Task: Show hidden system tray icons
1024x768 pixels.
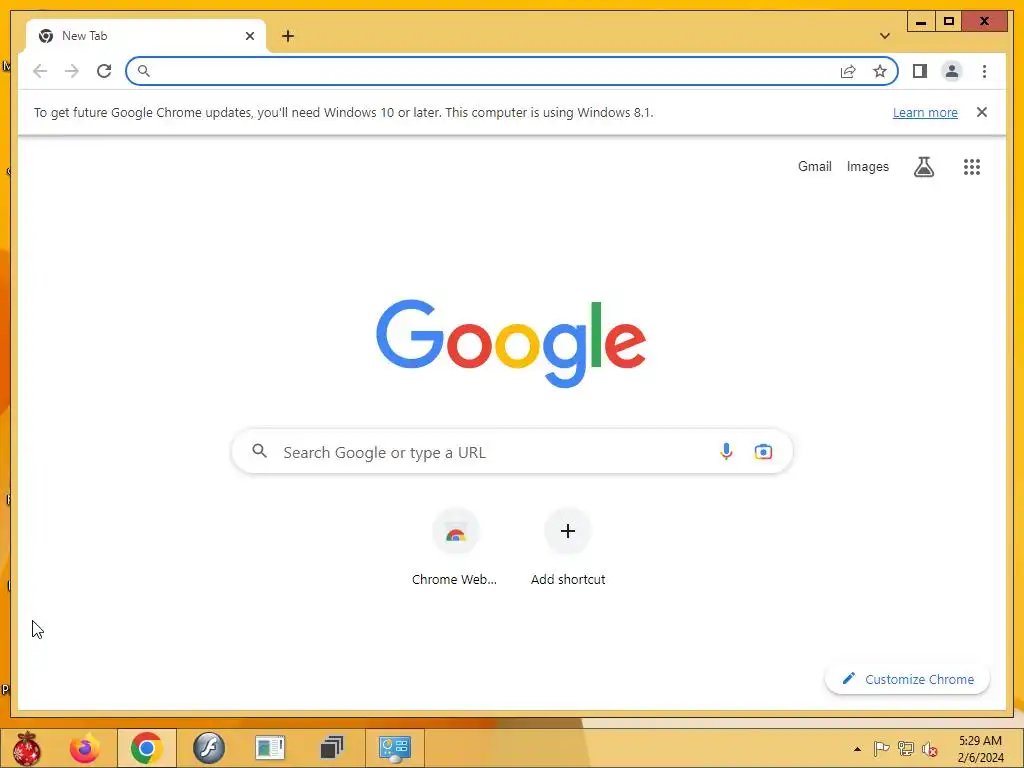Action: (x=857, y=749)
